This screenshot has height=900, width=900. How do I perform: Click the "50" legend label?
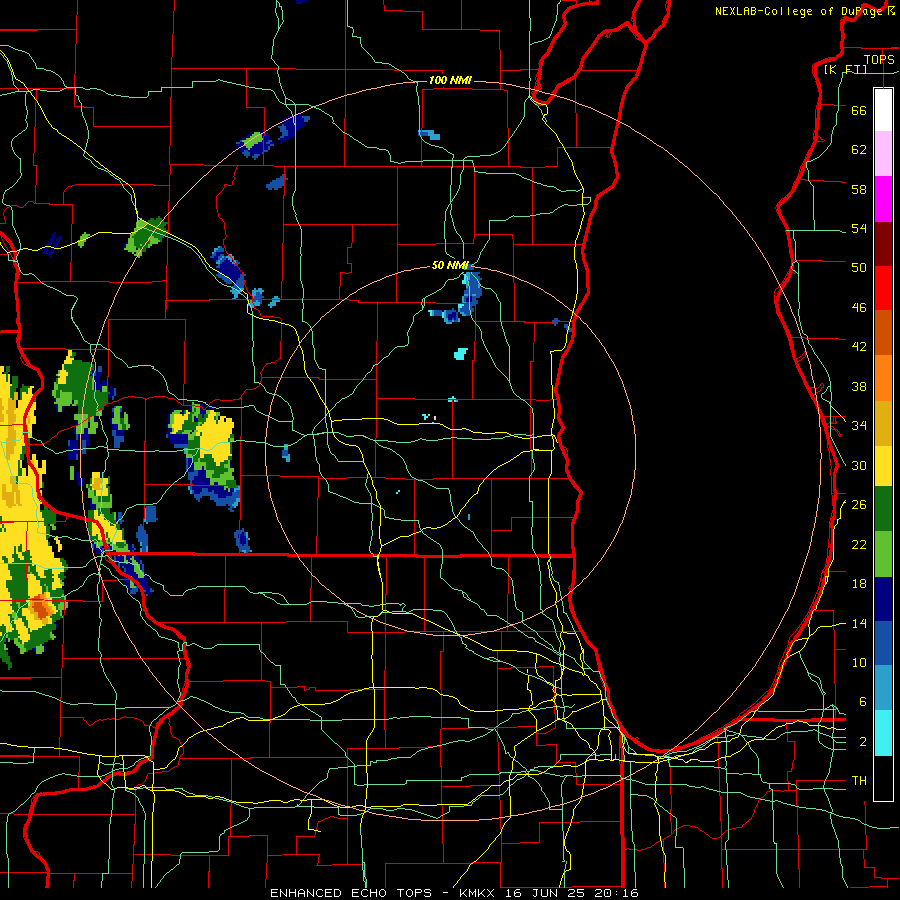pos(859,268)
